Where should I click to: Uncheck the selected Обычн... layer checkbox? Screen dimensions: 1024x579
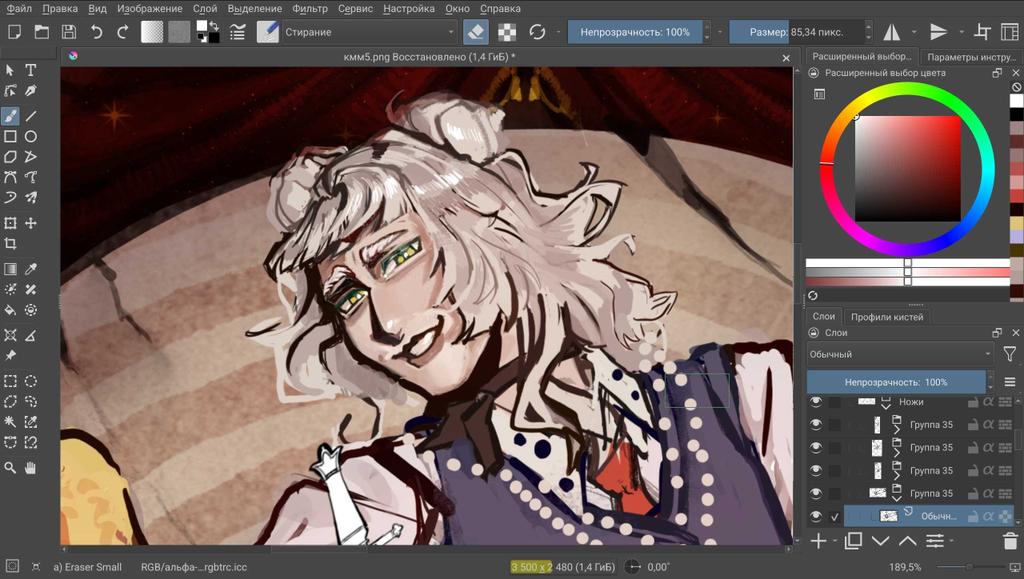[x=835, y=516]
